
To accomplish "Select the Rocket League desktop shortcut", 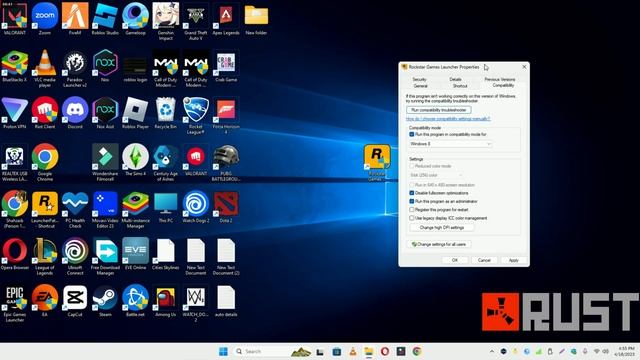I will point(196,115).
